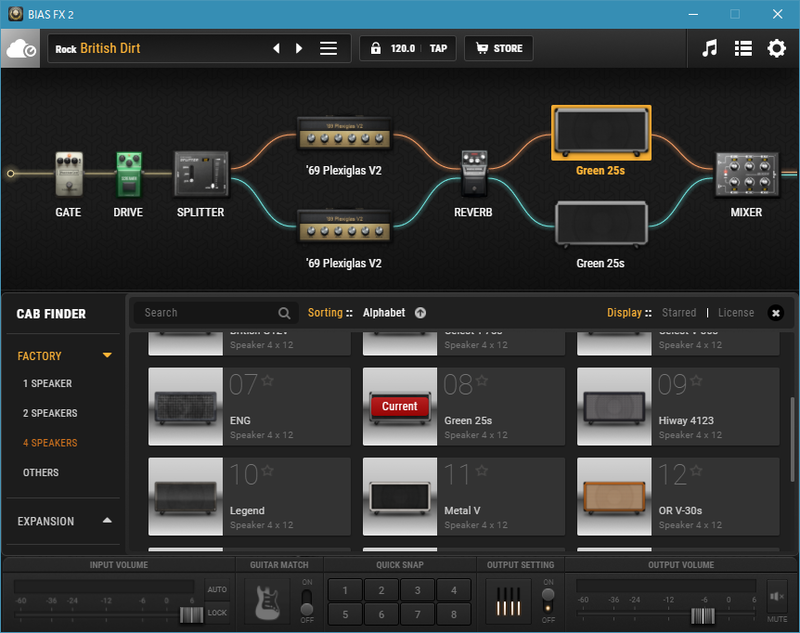
Task: Select OTHERS filter
Action: tap(41, 472)
